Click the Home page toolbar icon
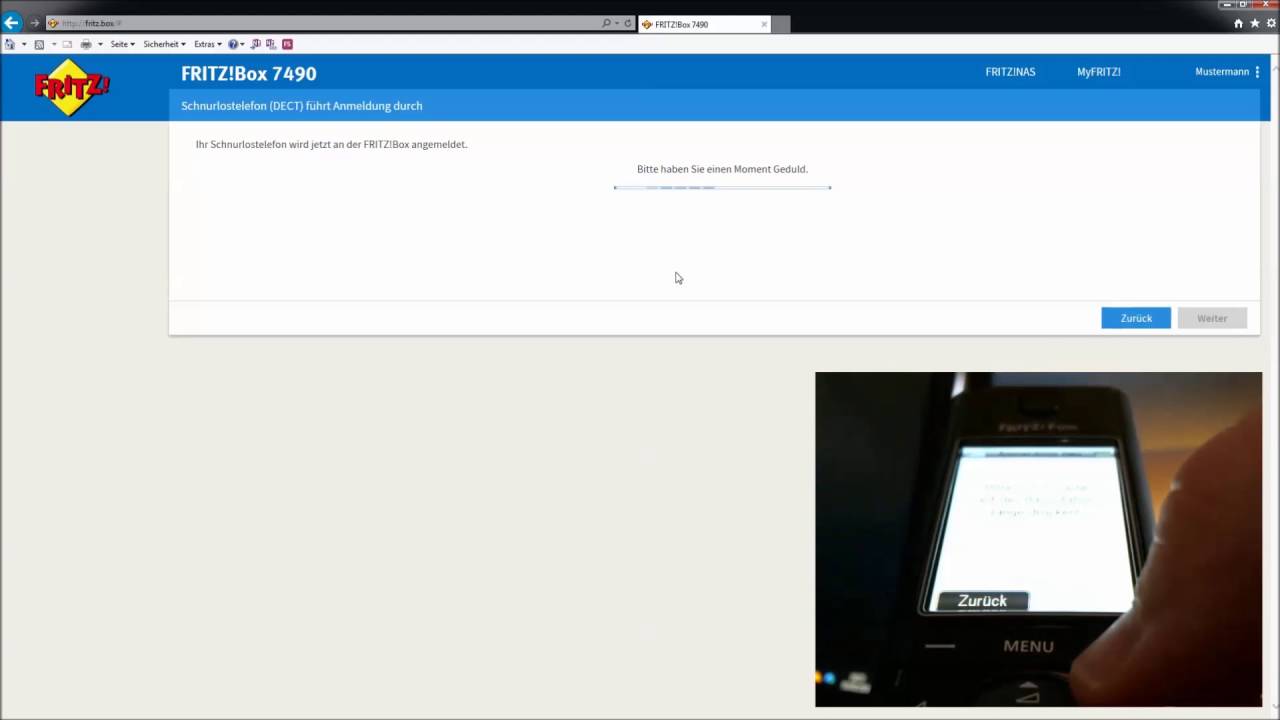 (9, 44)
